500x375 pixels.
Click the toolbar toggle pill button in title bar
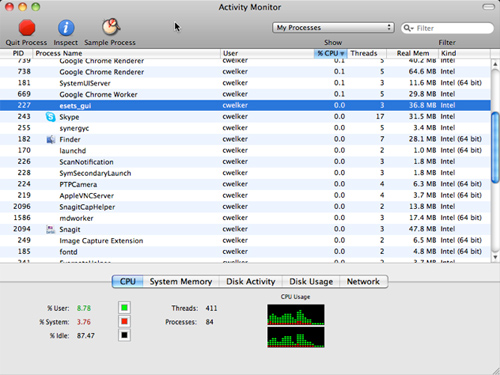coord(488,7)
